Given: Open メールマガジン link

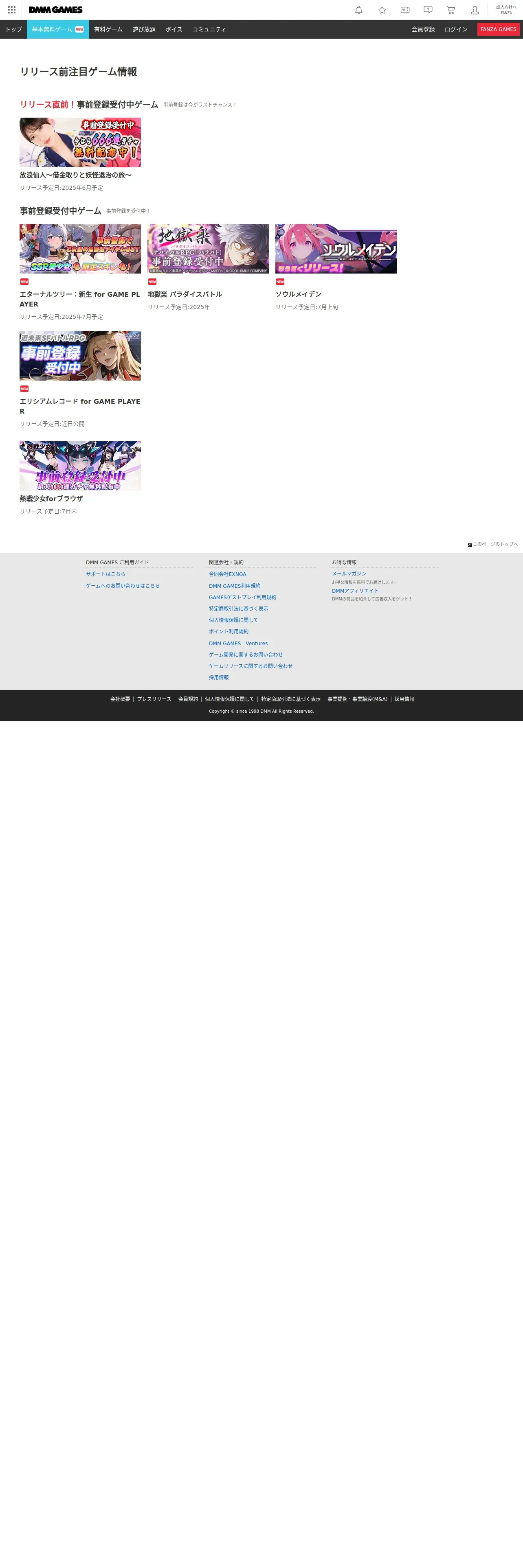Looking at the screenshot, I should (349, 574).
